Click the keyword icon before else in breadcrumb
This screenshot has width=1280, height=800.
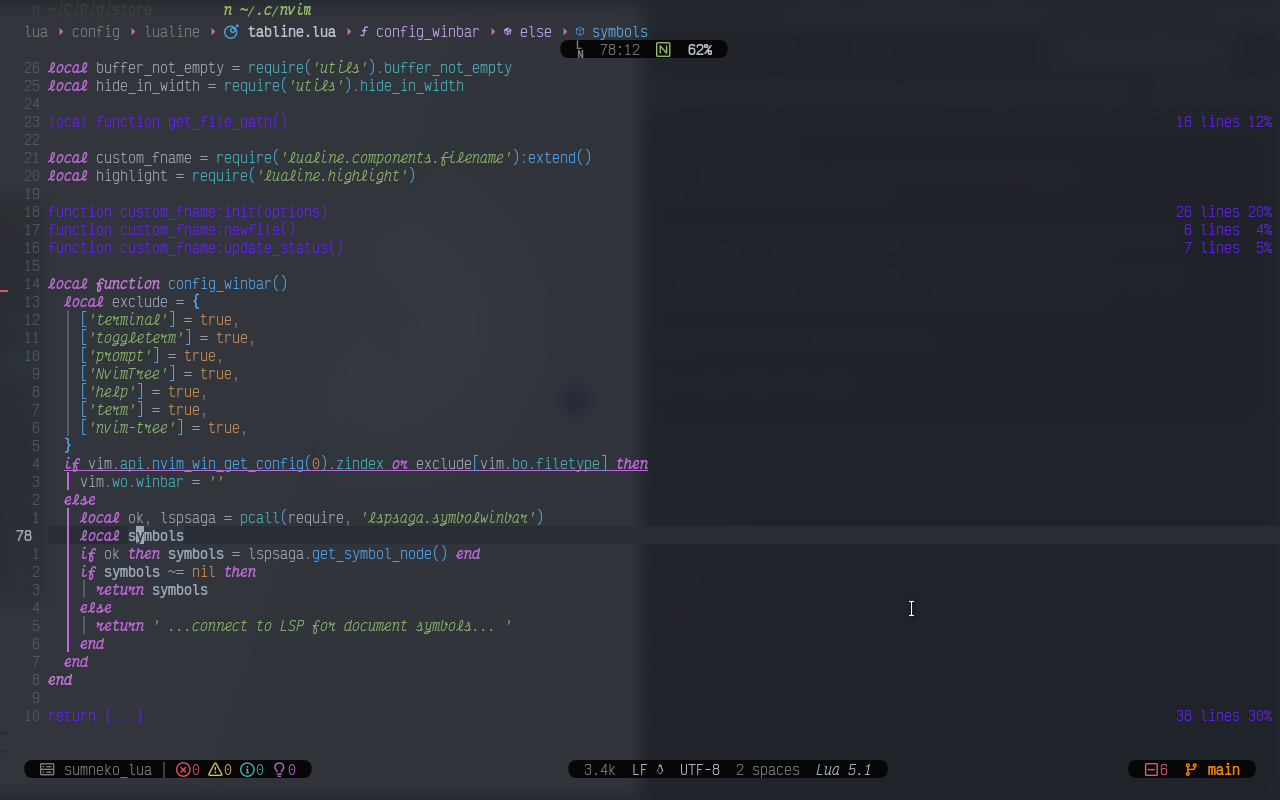click(x=507, y=31)
